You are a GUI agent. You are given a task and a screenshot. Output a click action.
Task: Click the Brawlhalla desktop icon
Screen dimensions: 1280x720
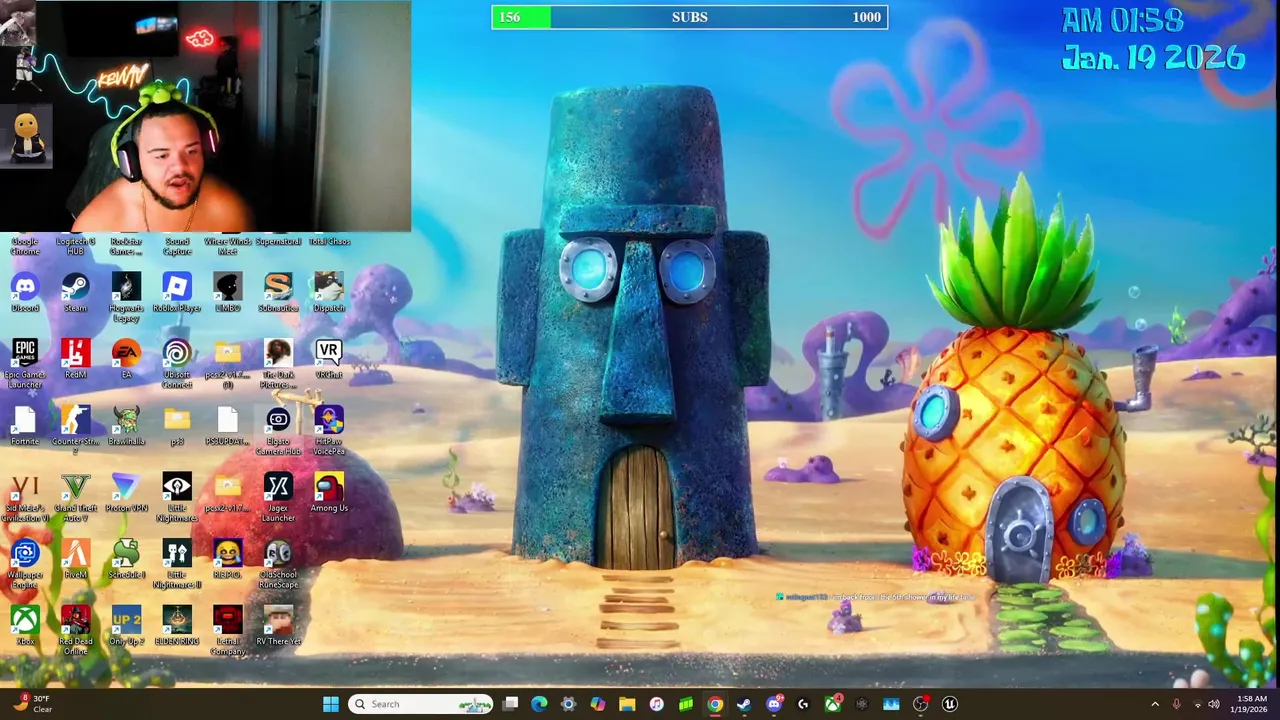[126, 425]
